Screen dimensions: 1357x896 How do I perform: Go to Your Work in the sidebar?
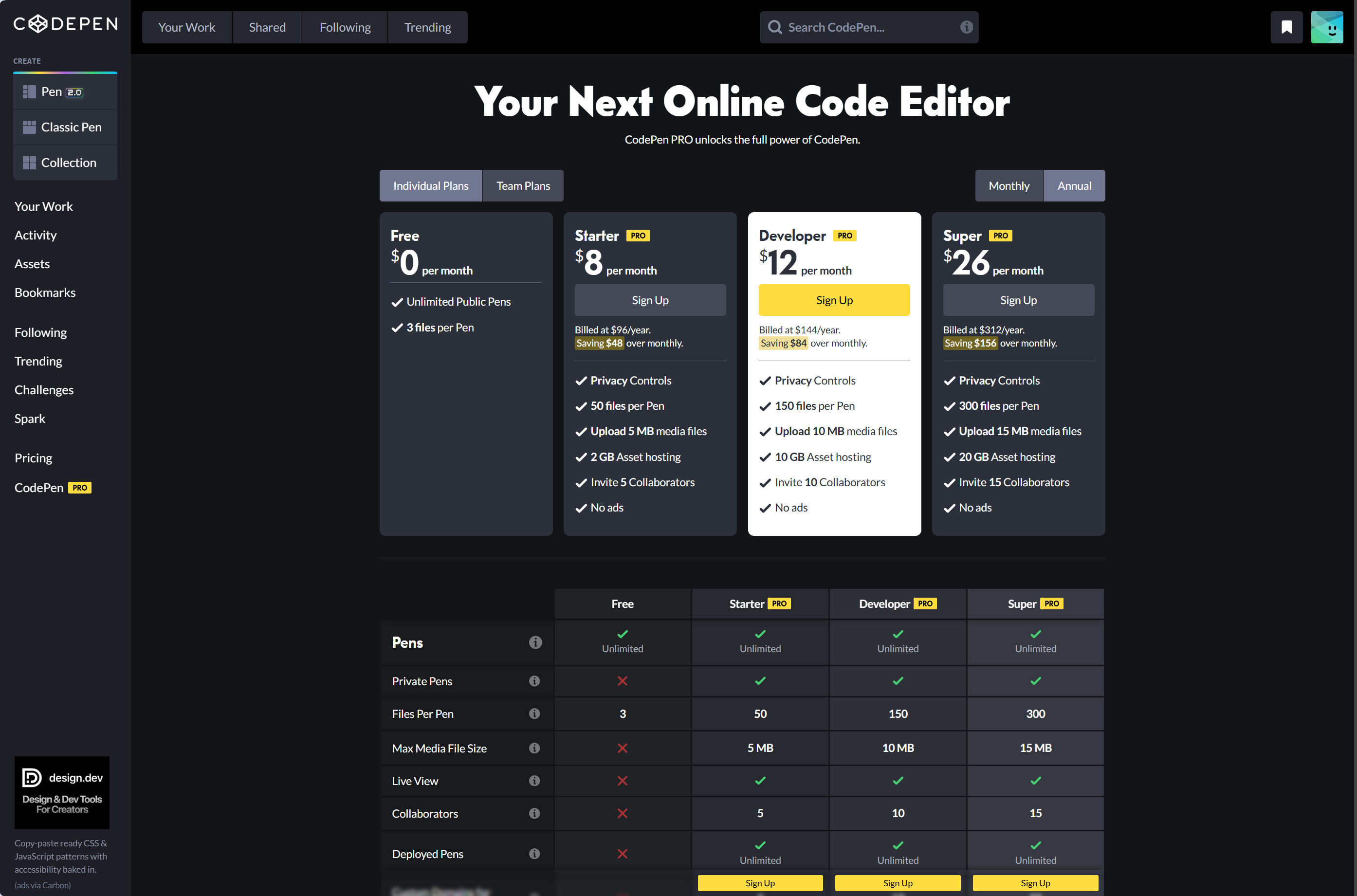(43, 206)
